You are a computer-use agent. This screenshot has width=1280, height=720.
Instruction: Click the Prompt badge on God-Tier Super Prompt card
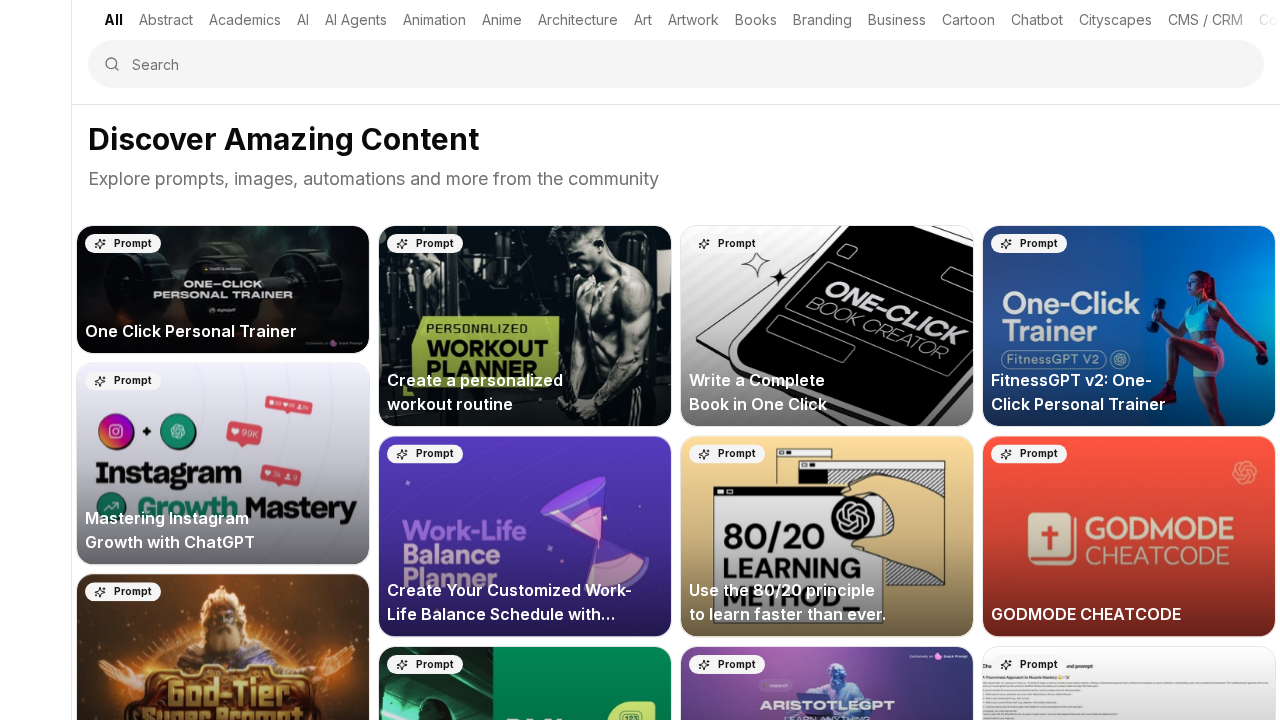[123, 592]
